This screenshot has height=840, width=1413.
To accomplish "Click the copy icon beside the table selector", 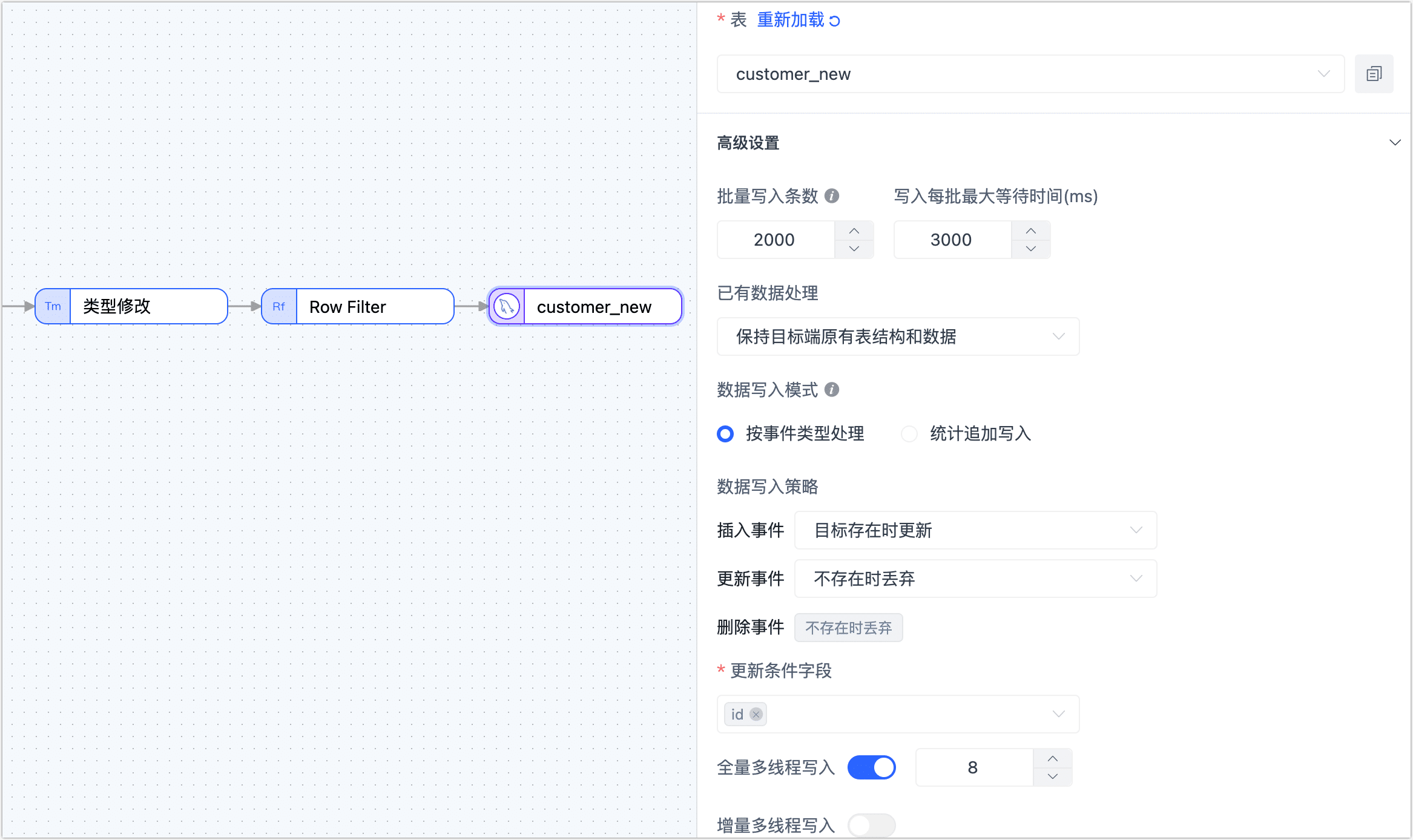I will click(x=1374, y=74).
